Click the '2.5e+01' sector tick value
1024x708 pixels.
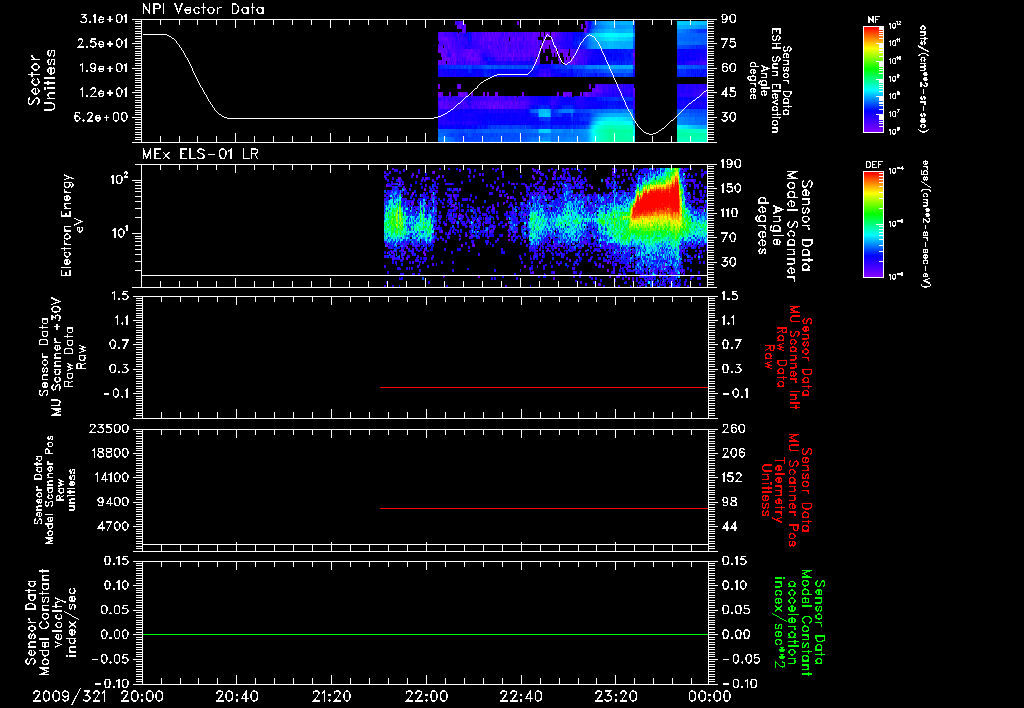point(104,43)
